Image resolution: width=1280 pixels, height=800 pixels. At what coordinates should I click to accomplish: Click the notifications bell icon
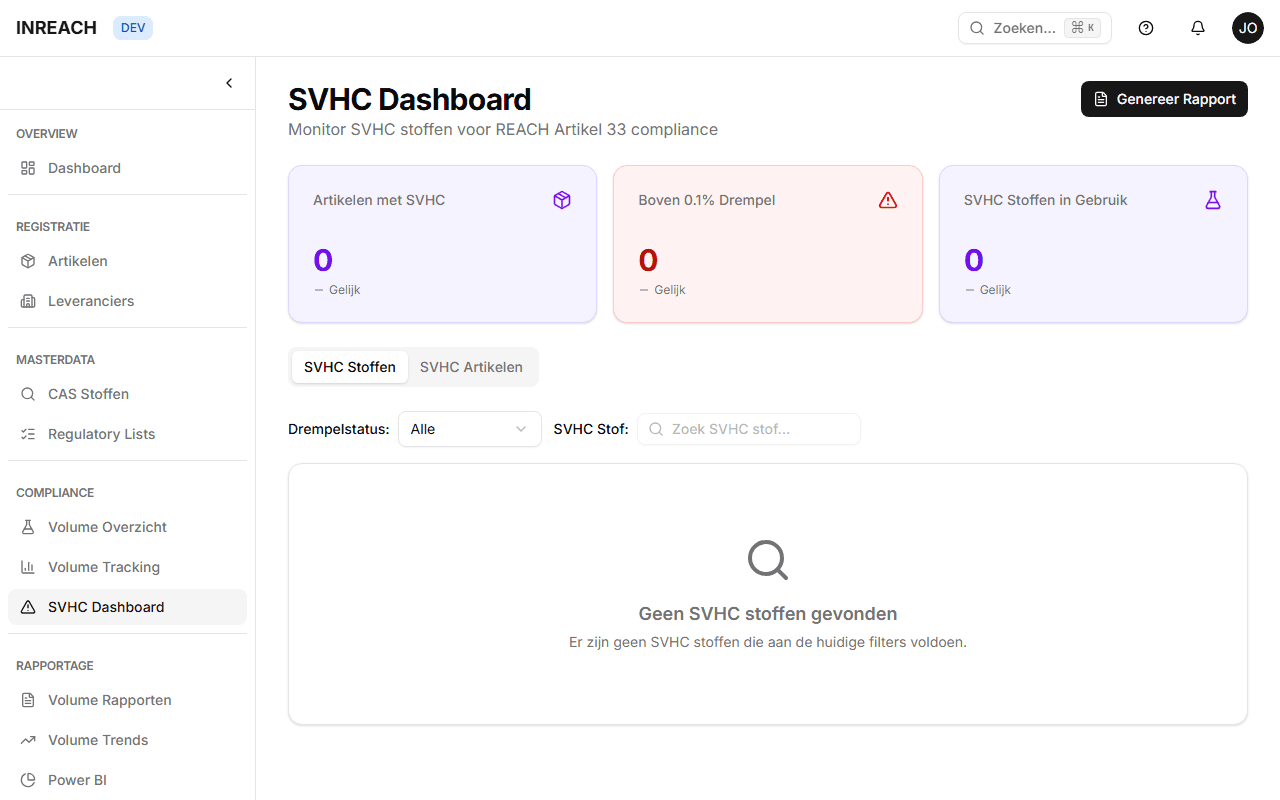point(1197,28)
